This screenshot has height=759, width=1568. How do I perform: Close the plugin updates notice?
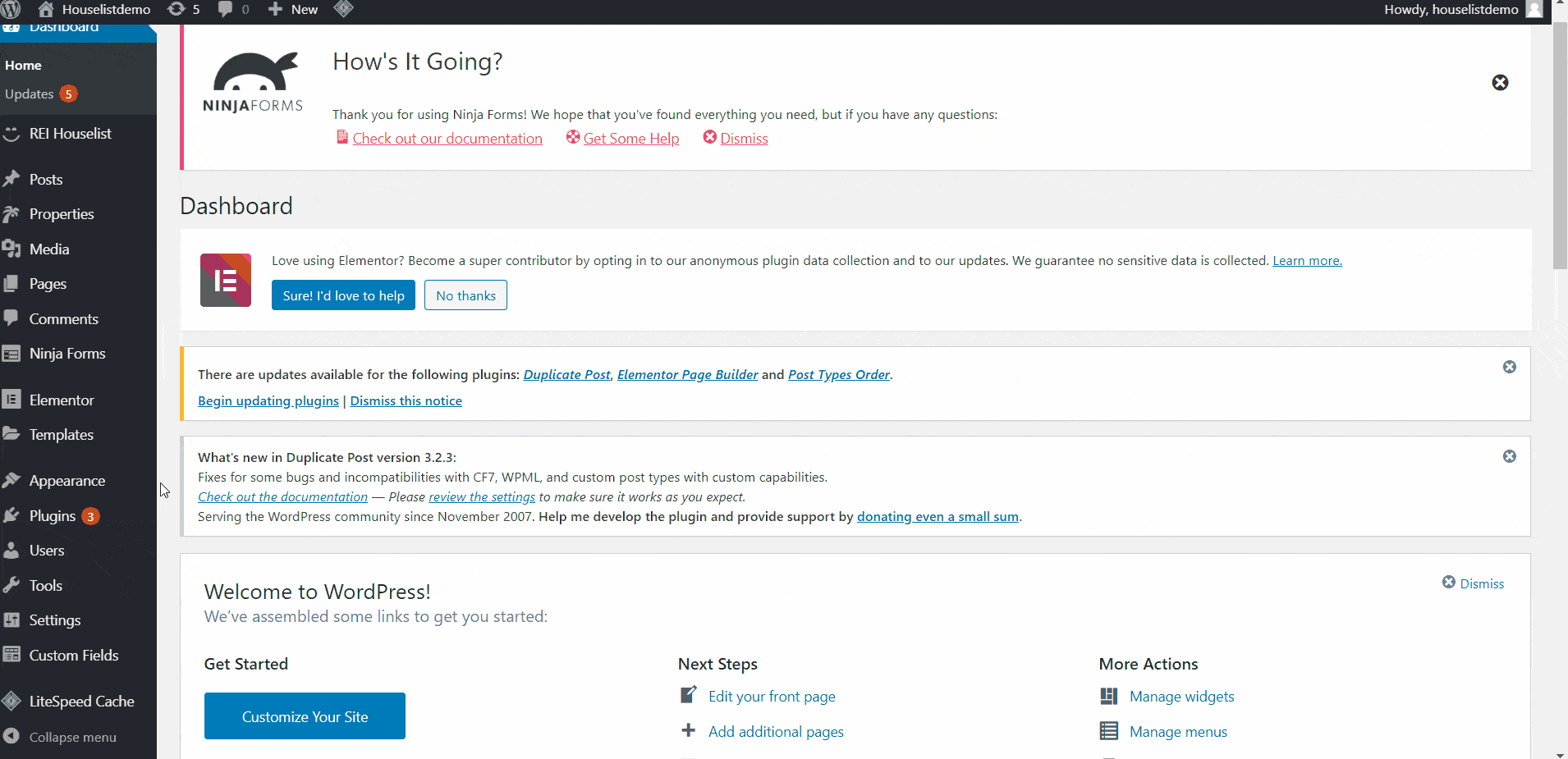[x=1510, y=367]
